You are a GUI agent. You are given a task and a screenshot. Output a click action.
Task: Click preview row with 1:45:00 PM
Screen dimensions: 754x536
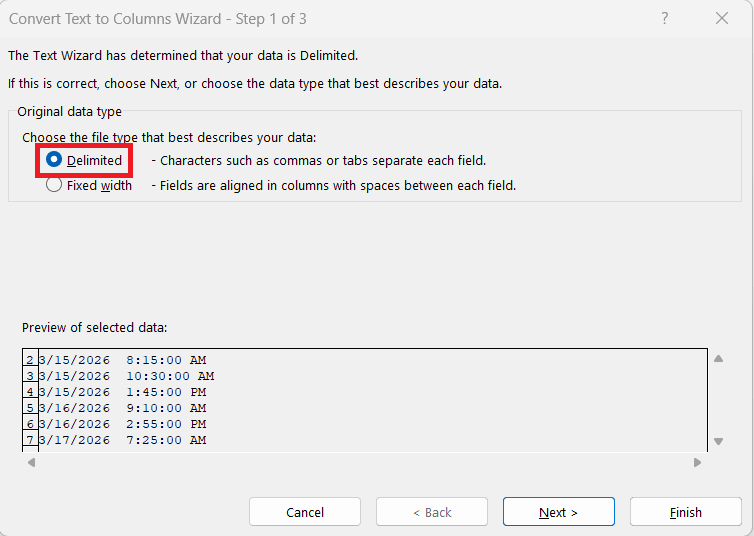pyautogui.click(x=122, y=392)
